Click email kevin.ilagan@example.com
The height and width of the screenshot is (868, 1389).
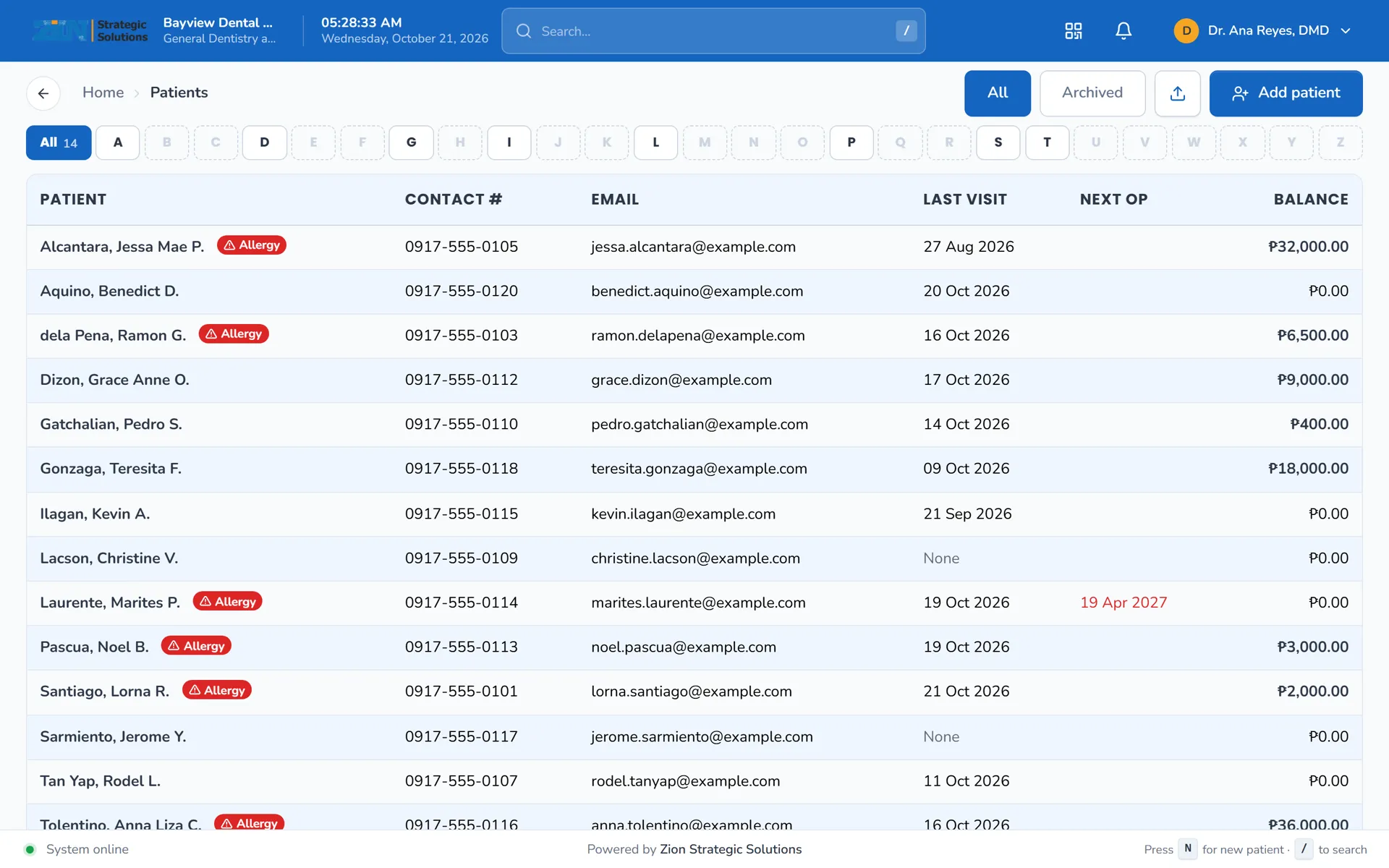(683, 514)
